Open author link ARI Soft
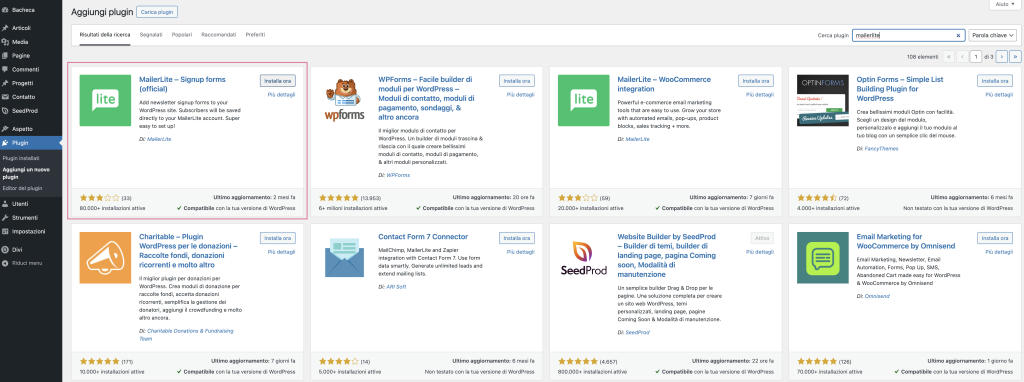The width and height of the screenshot is (1024, 382). click(x=396, y=287)
